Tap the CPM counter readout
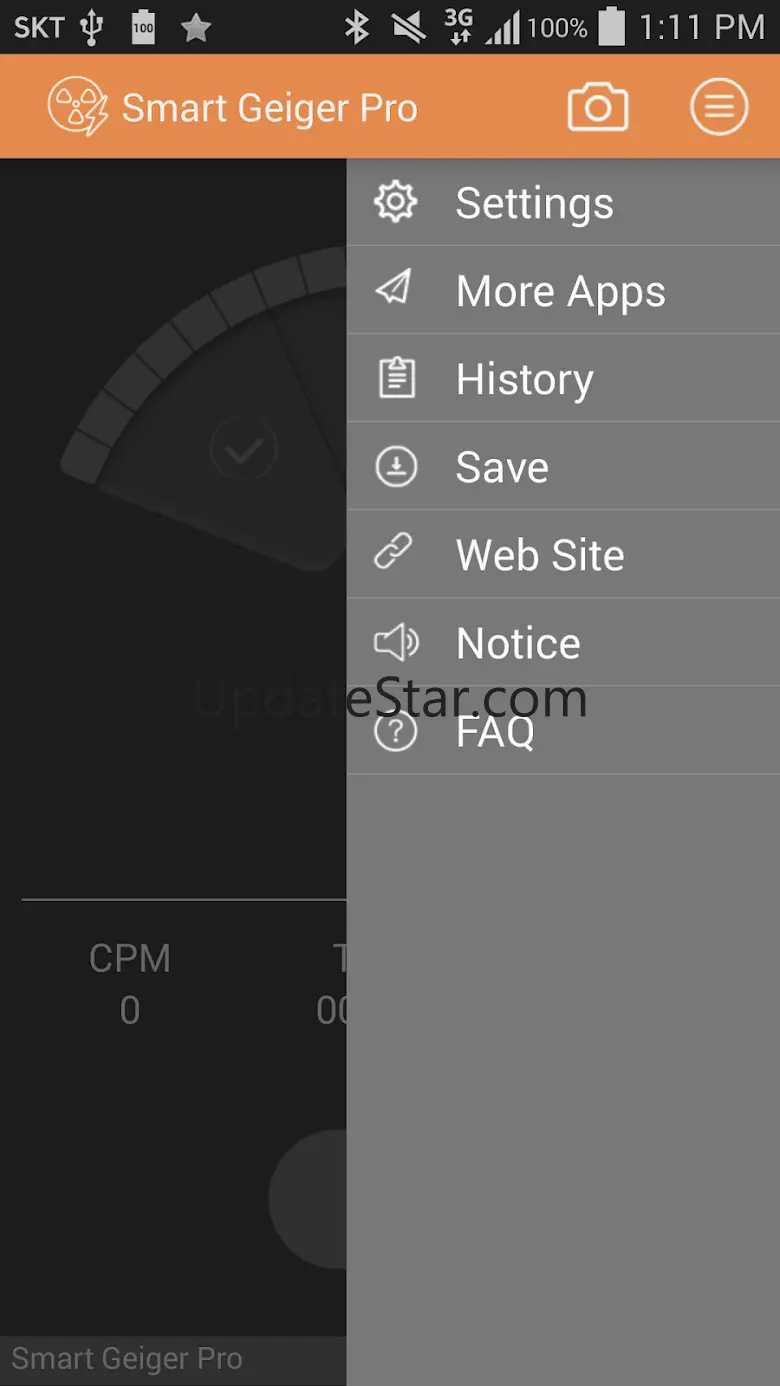780x1386 pixels. [x=130, y=984]
